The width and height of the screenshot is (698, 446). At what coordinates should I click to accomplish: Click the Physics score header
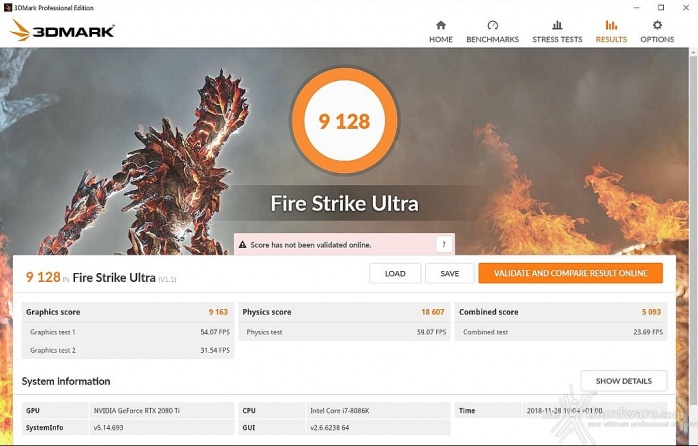267,312
